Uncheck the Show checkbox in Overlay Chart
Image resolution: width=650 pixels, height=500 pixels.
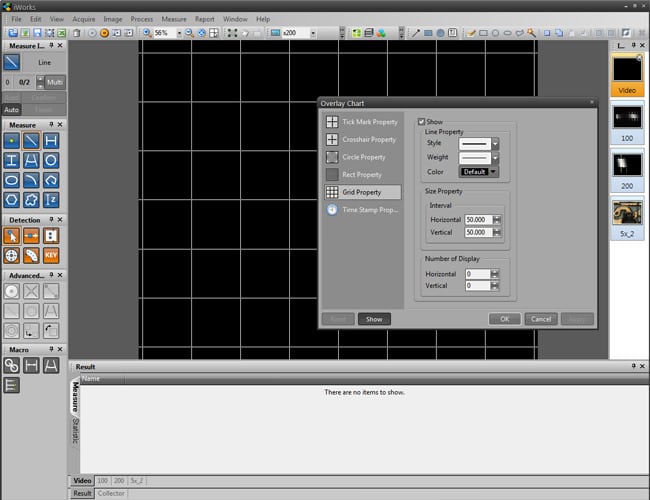(x=421, y=121)
